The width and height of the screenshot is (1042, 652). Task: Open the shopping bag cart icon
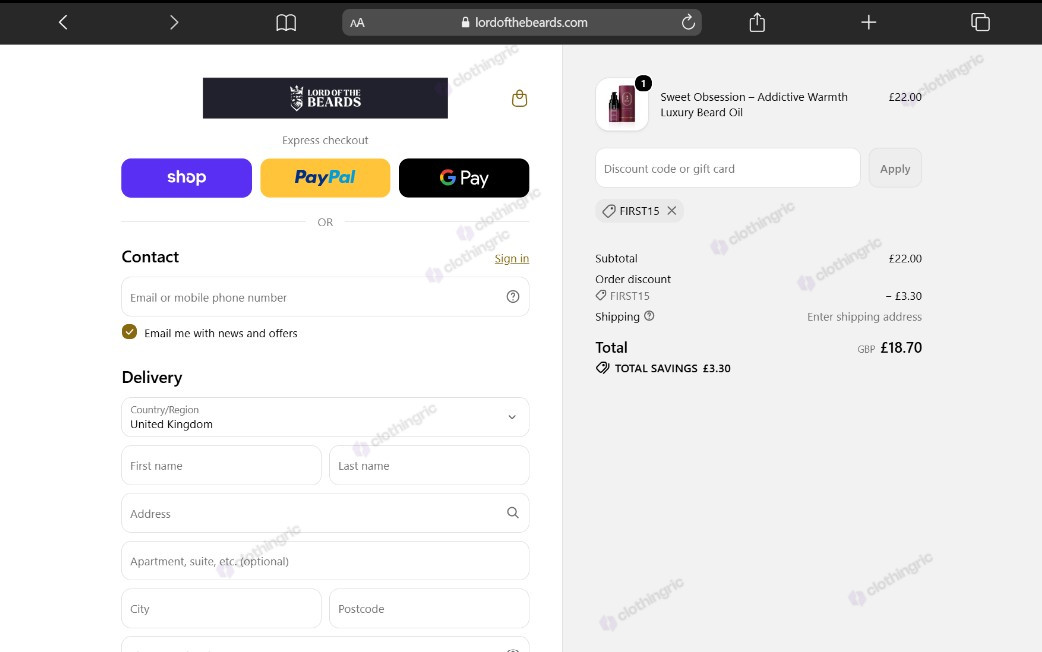point(519,98)
